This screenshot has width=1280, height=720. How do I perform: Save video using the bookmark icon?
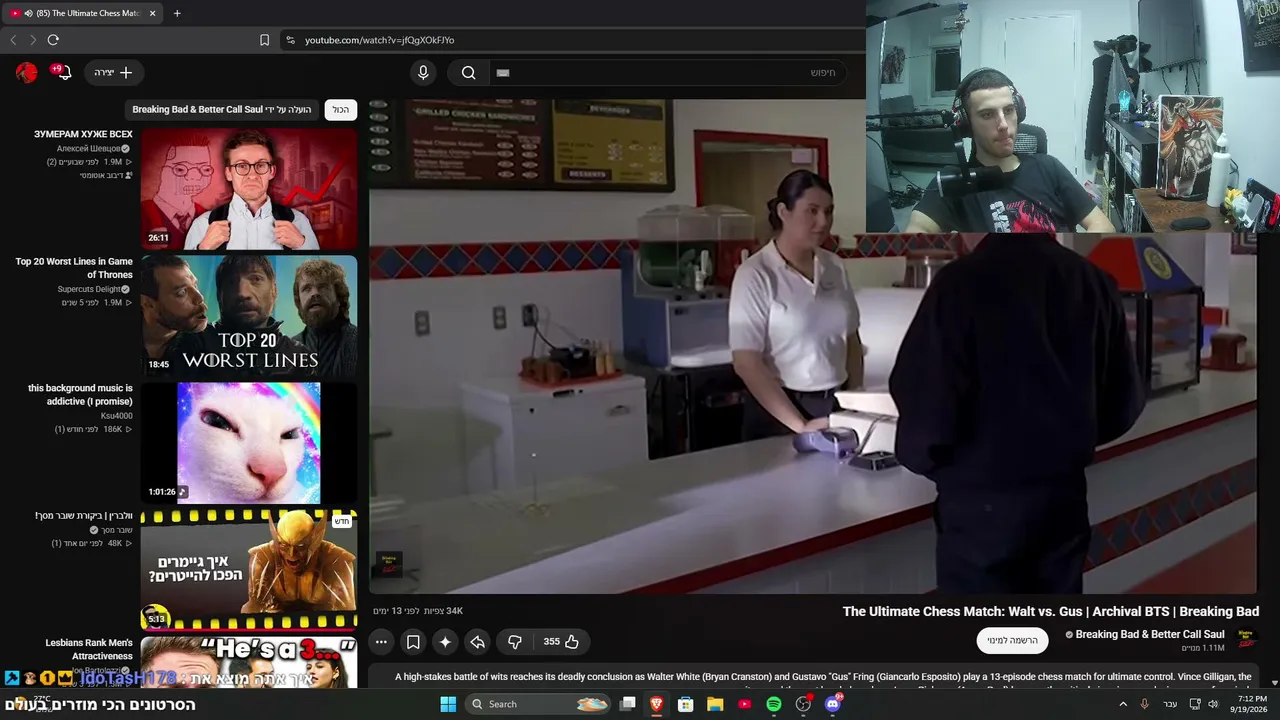pyautogui.click(x=413, y=642)
